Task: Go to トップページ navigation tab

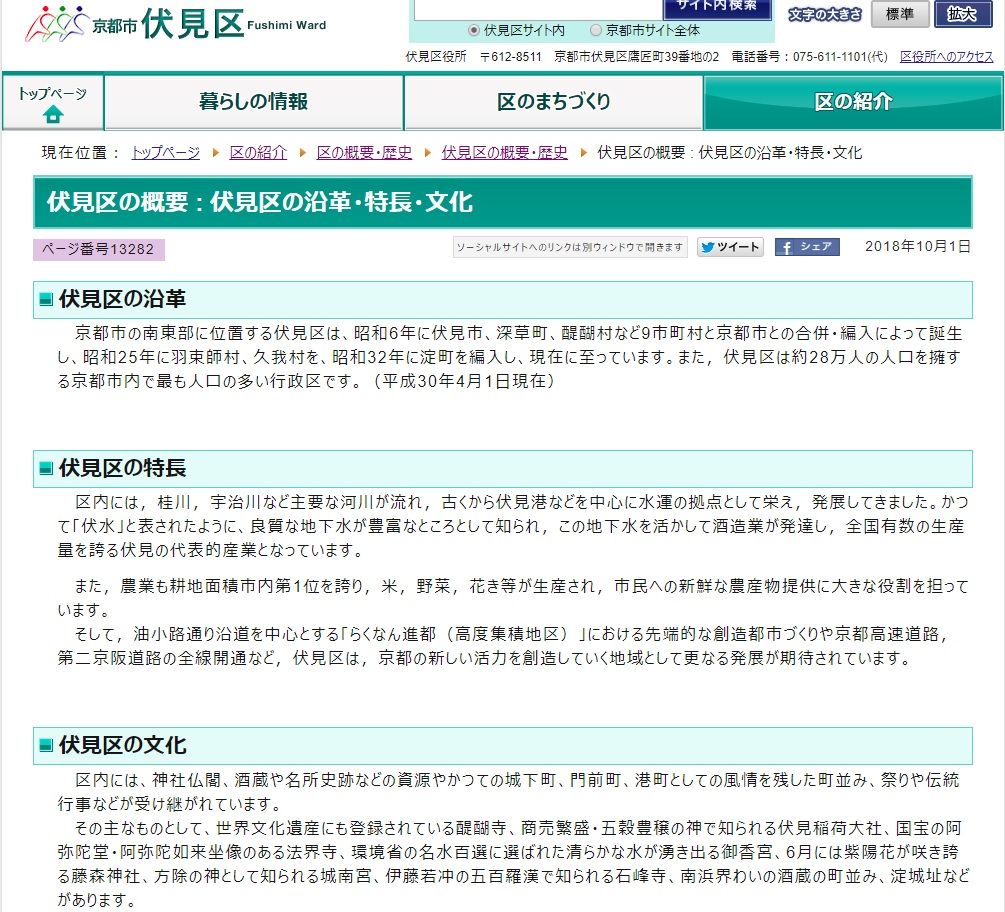Action: point(53,102)
